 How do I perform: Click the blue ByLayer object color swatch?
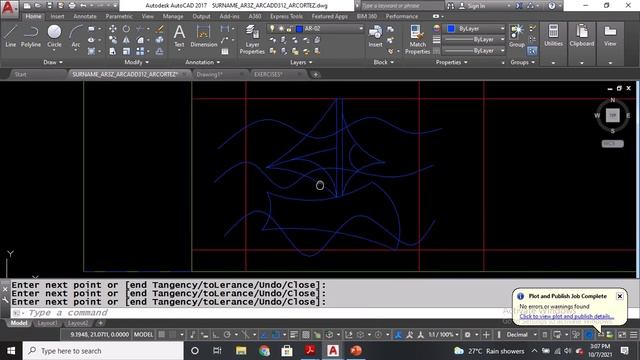click(x=451, y=29)
